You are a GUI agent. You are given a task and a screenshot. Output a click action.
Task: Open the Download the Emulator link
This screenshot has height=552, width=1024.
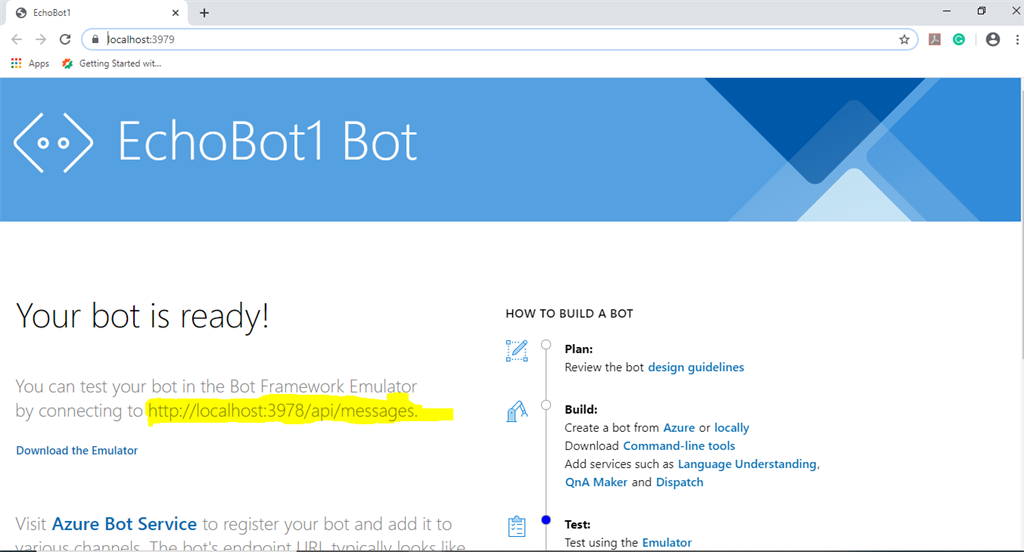pos(77,450)
